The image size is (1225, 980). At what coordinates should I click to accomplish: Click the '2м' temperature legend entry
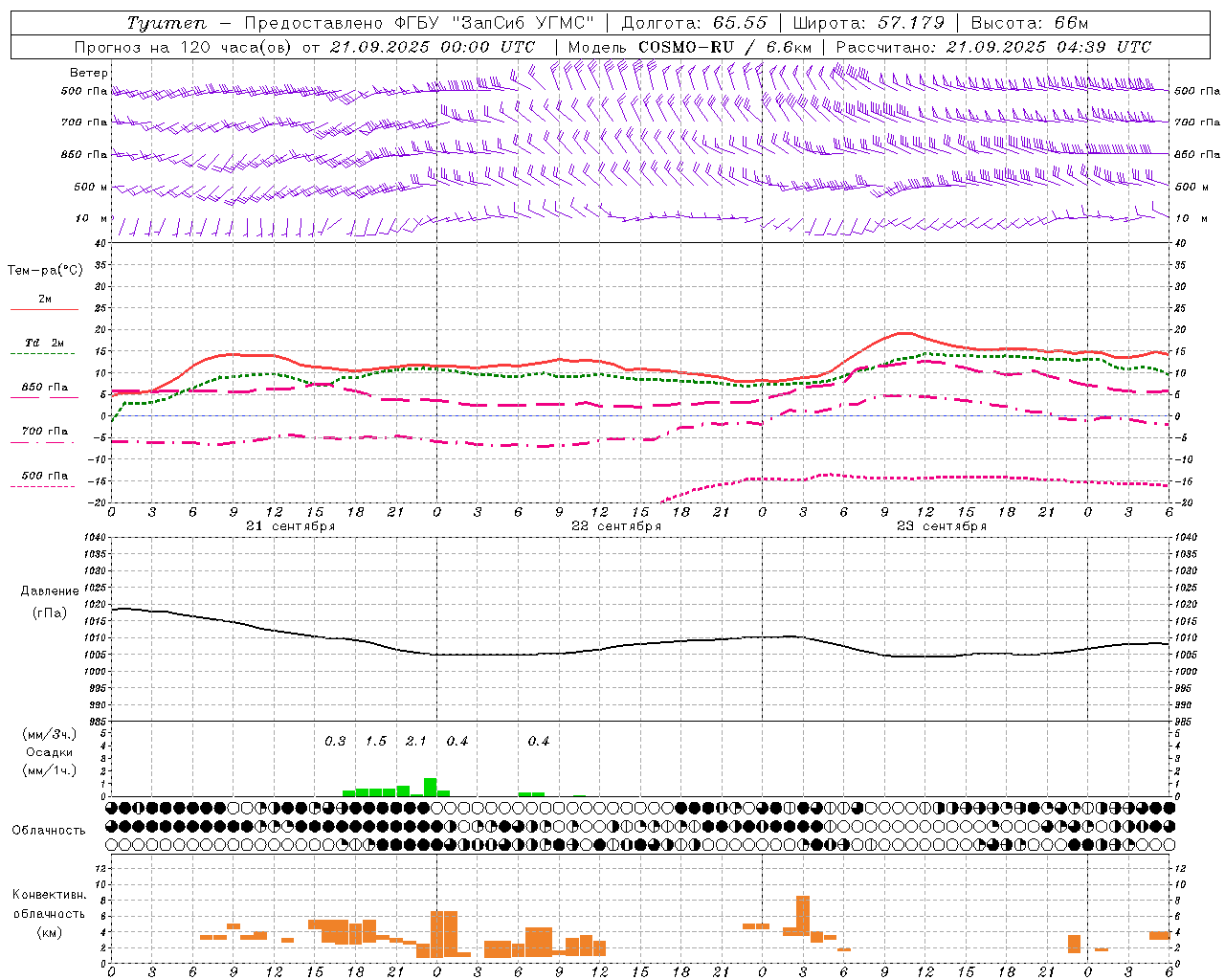pos(45,300)
